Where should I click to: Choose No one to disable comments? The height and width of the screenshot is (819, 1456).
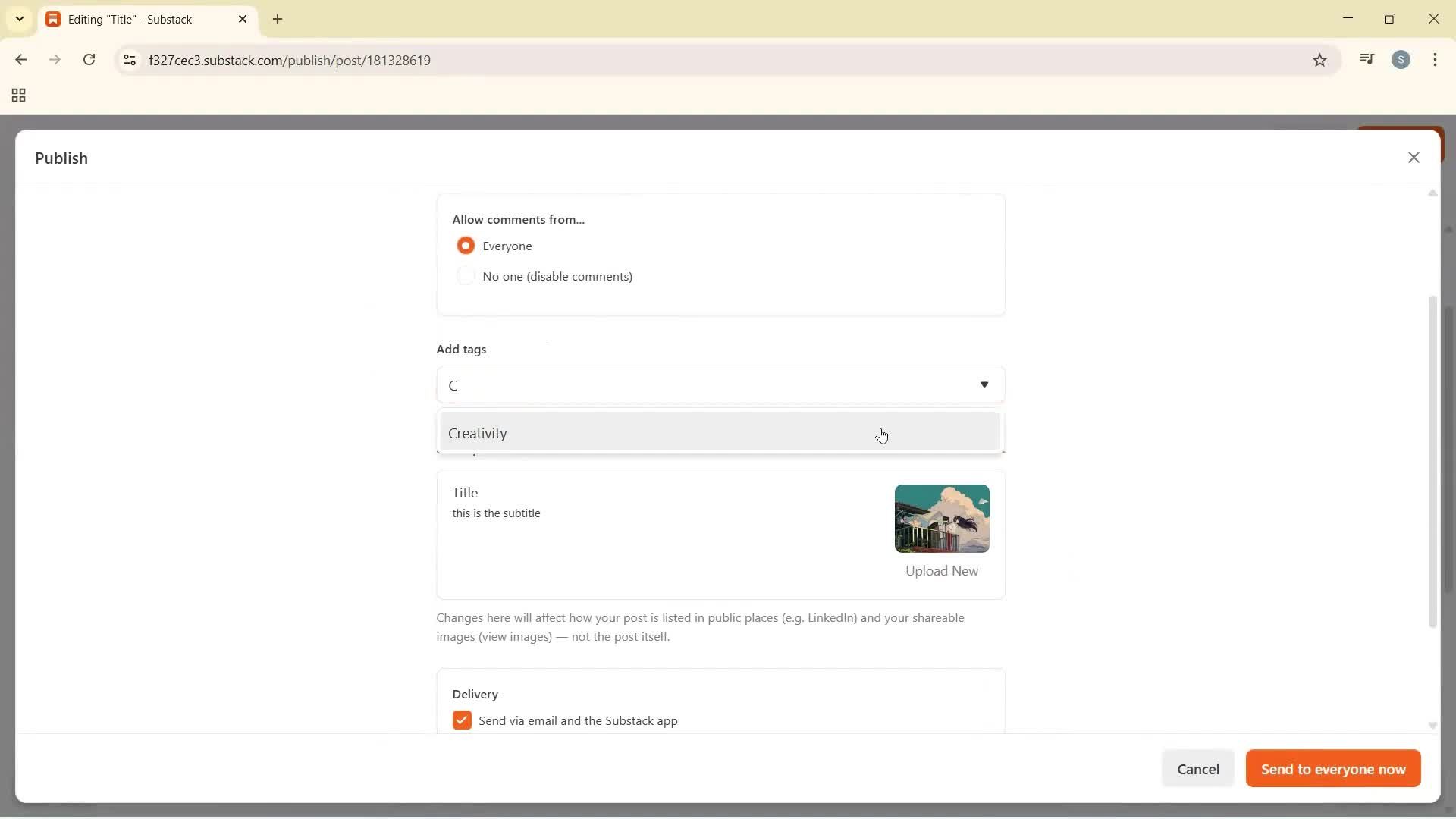click(466, 275)
